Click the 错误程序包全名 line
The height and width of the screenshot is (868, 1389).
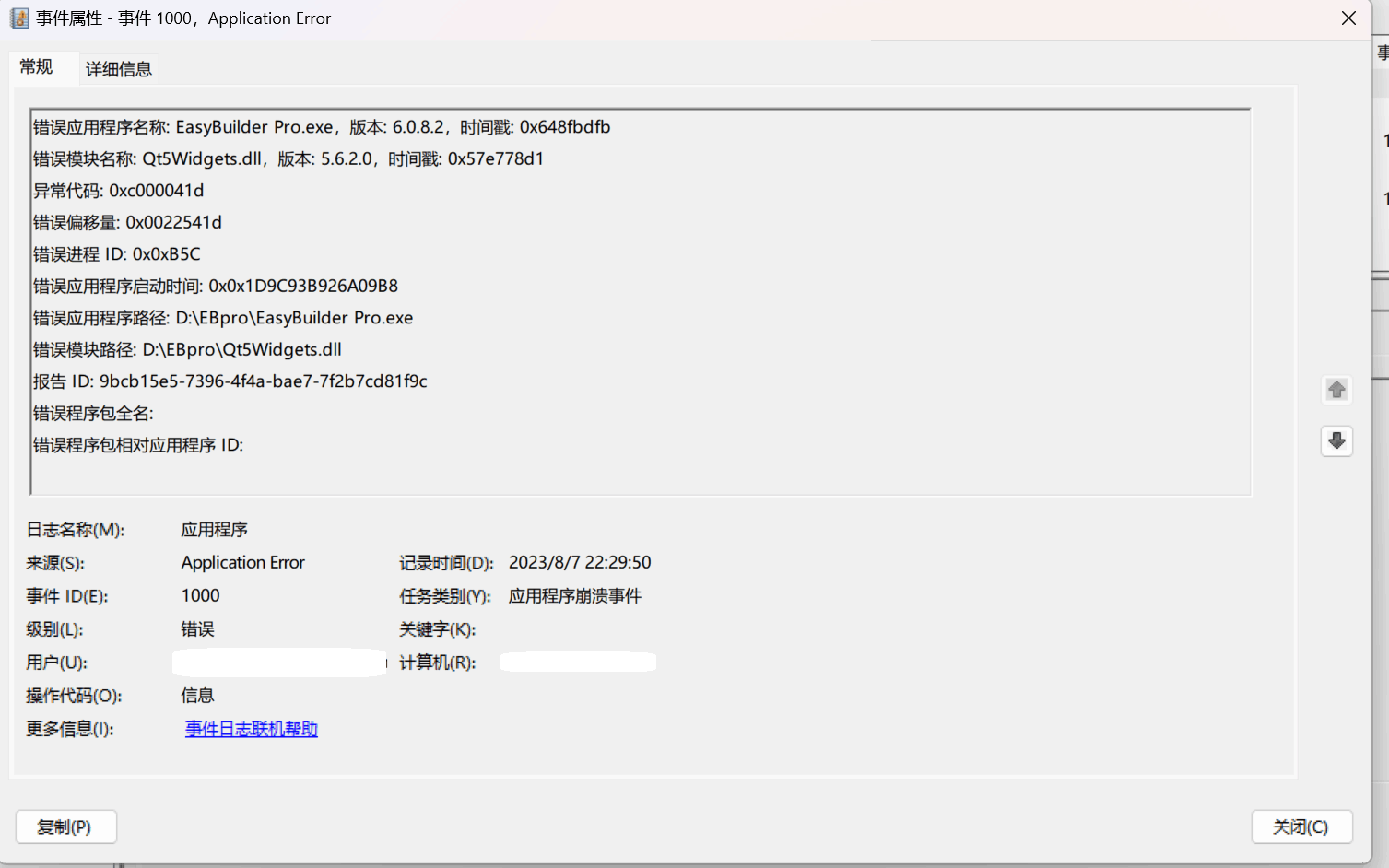pos(93,413)
